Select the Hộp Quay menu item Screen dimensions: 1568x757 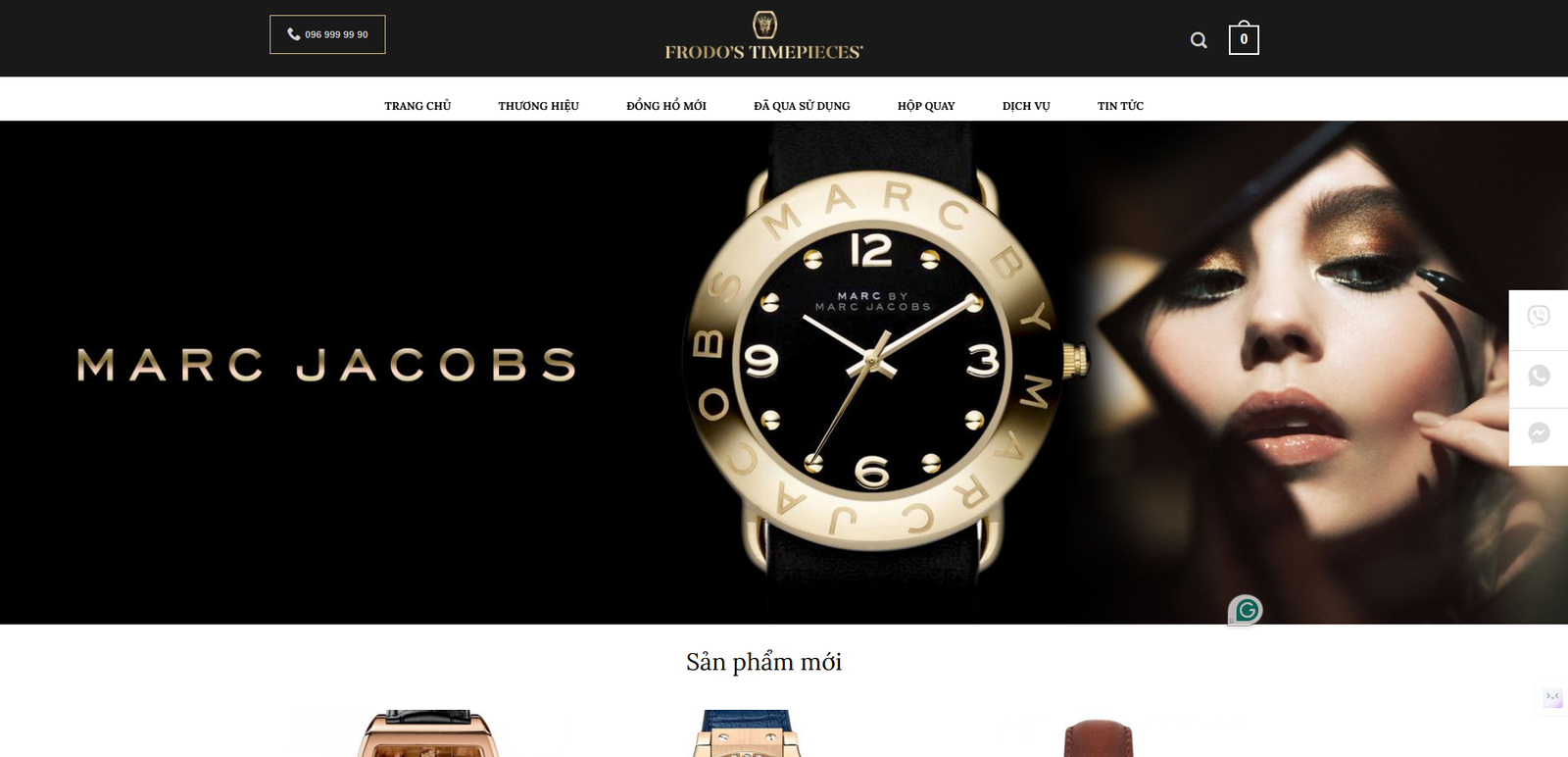926,106
